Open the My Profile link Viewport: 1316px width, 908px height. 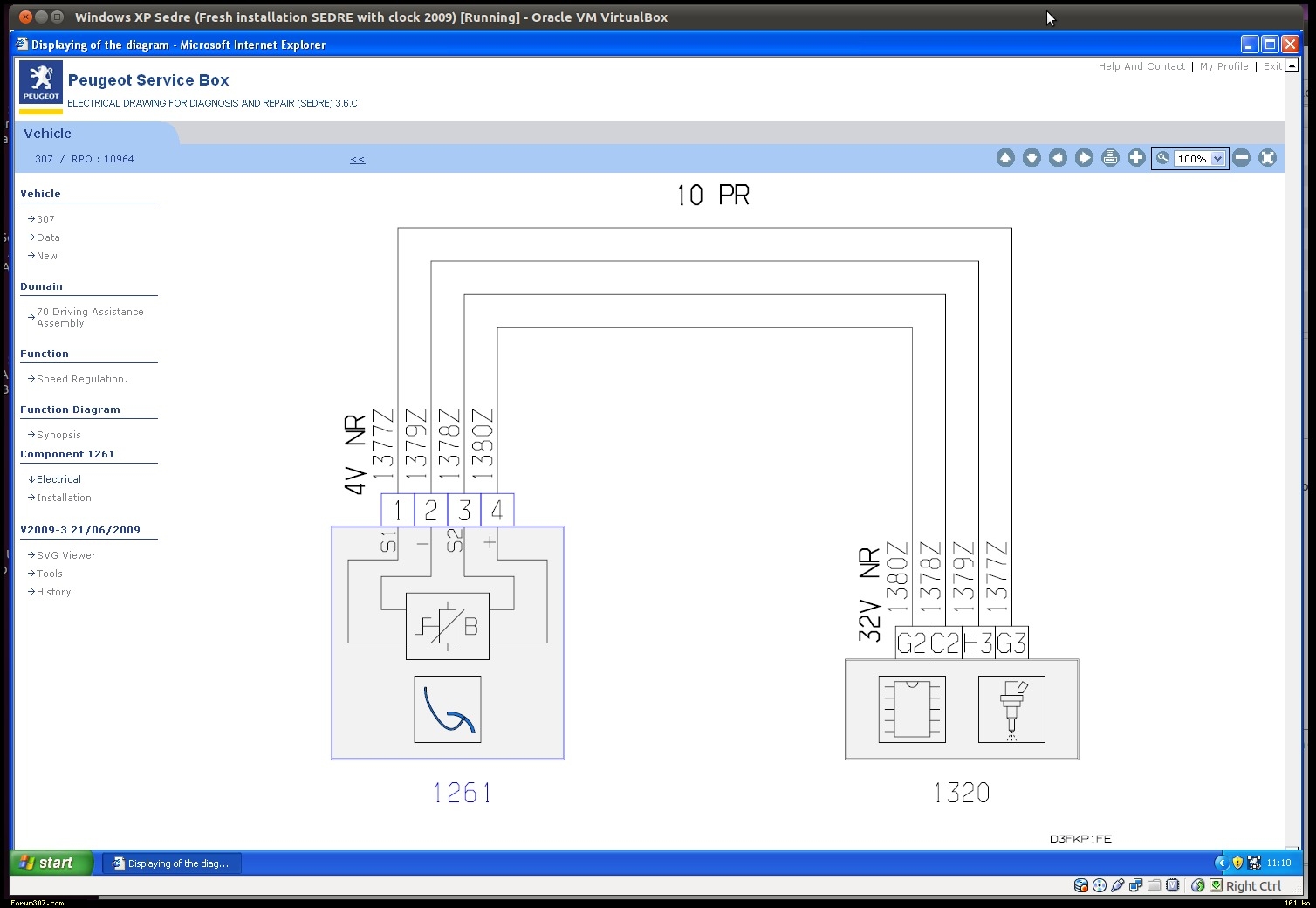(1223, 66)
